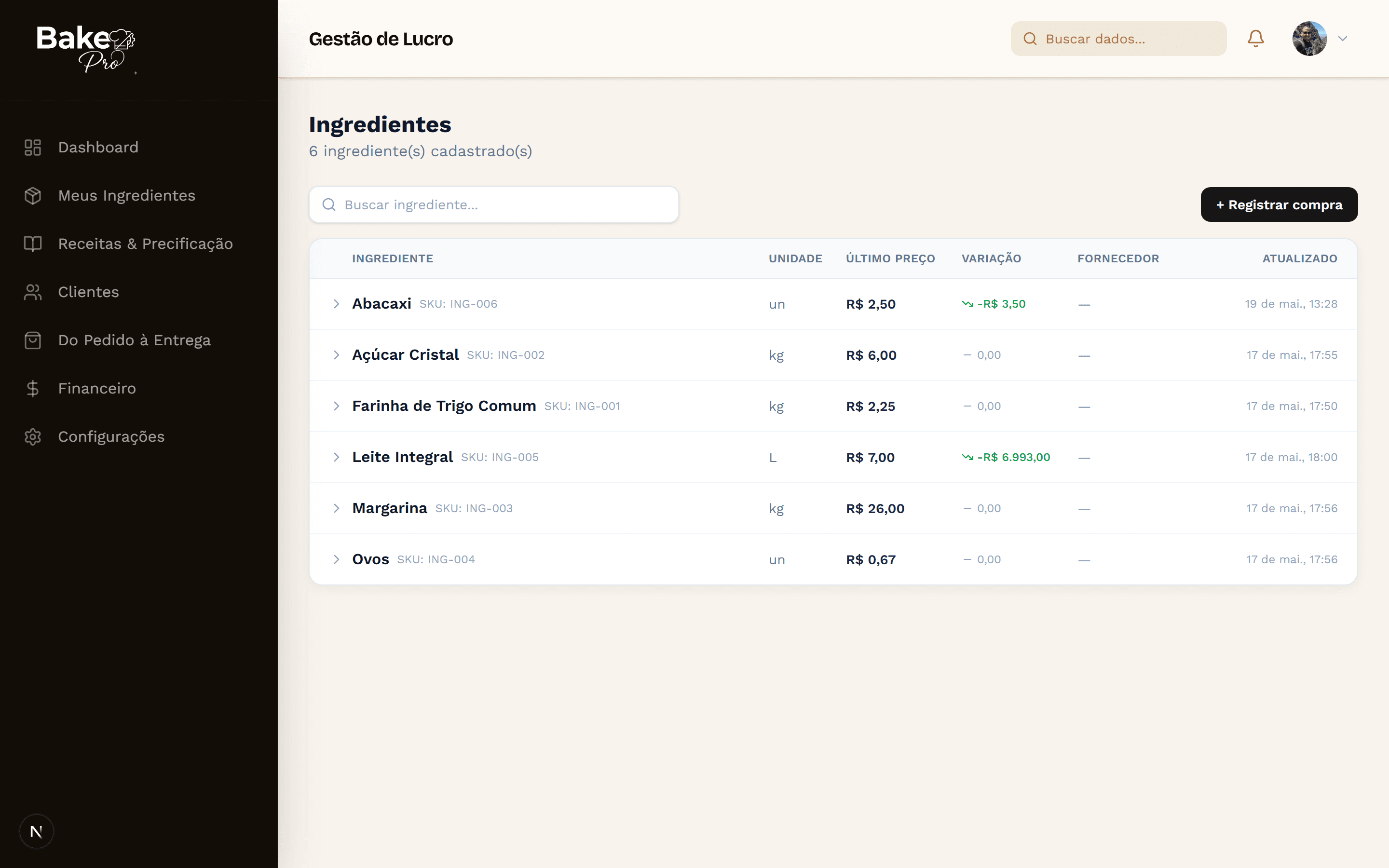
Task: Click the -R$ 3,50 variation value
Action: pos(1002,304)
